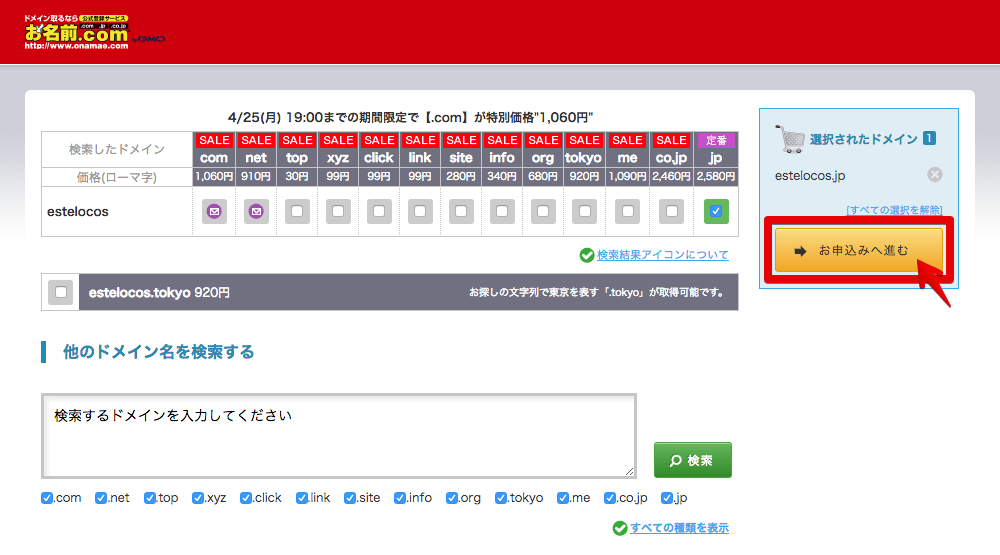
Task: Click estelocos.jp in selected domains
Action: 809,175
